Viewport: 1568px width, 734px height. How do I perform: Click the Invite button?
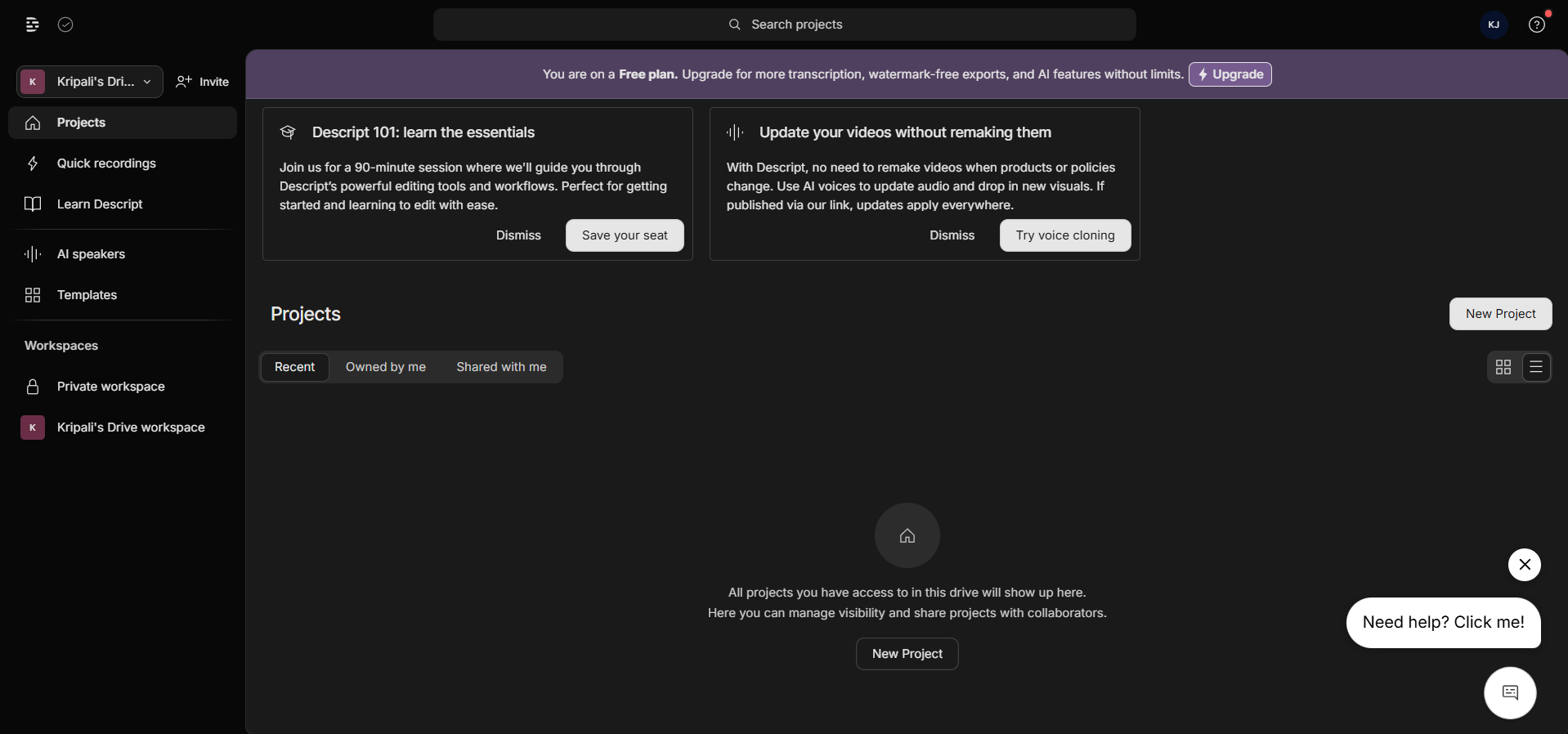pyautogui.click(x=203, y=82)
